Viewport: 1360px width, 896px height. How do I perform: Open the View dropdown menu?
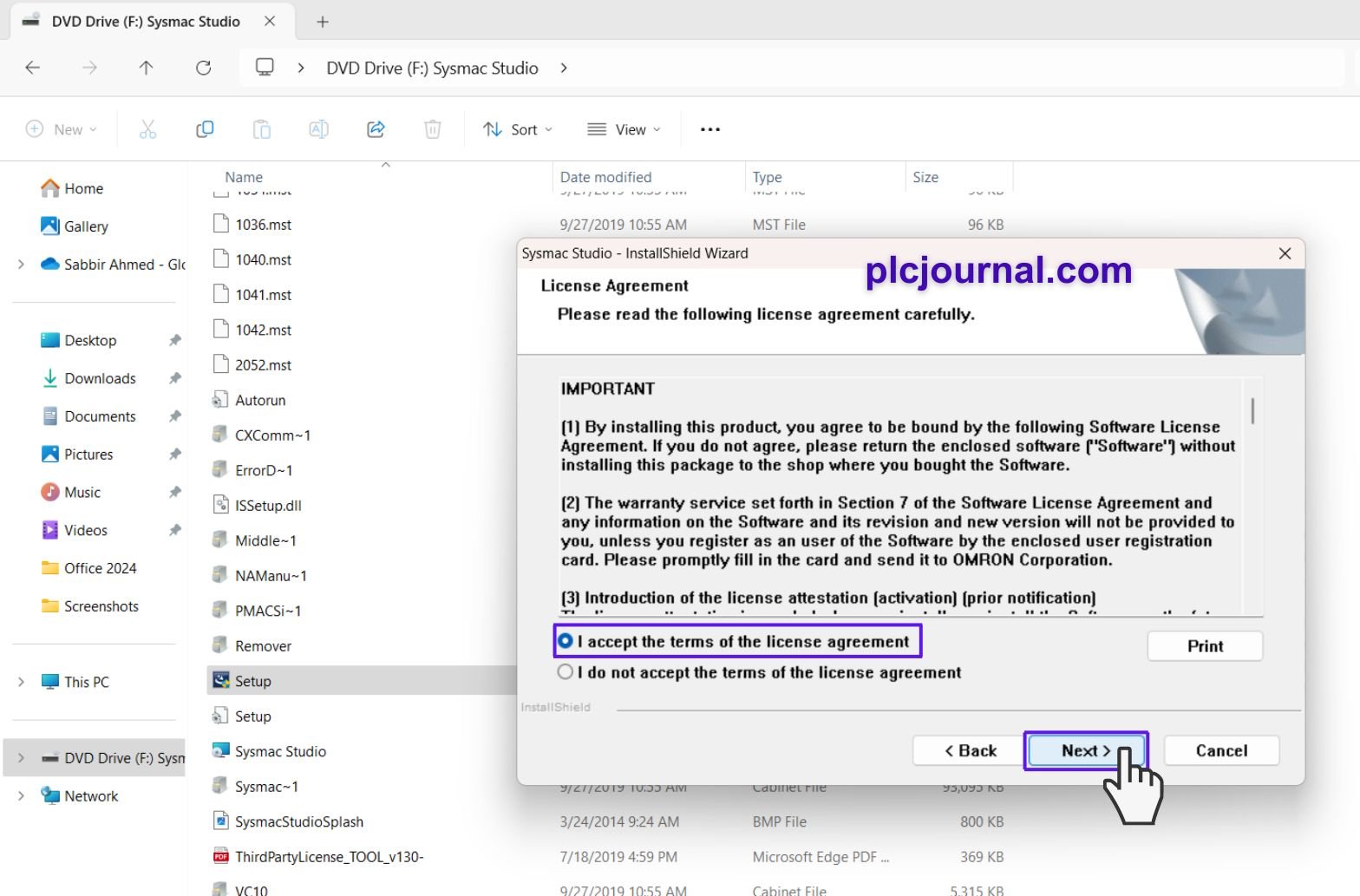coord(624,129)
